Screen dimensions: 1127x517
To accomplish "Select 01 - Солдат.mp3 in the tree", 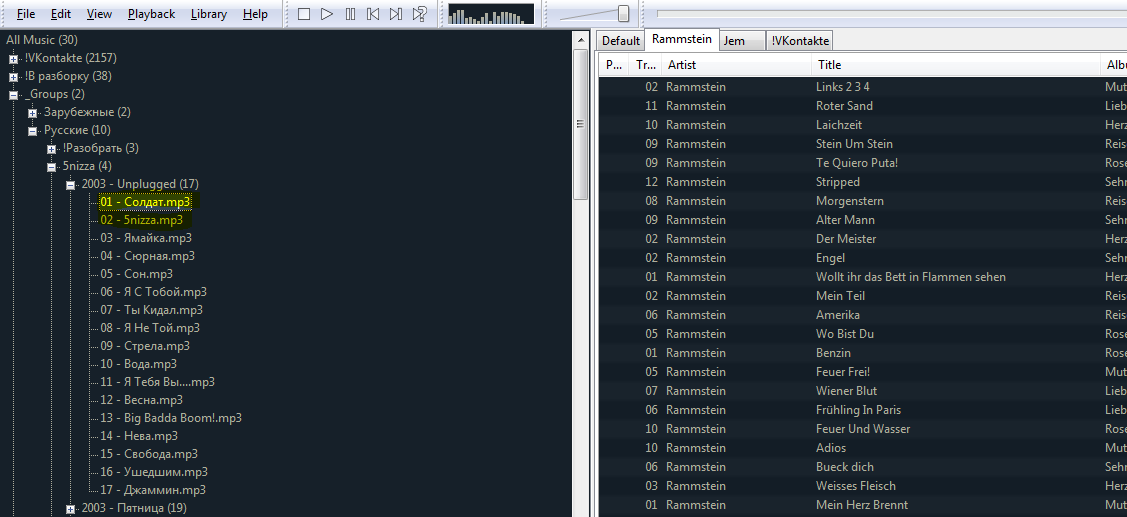I will [x=145, y=202].
